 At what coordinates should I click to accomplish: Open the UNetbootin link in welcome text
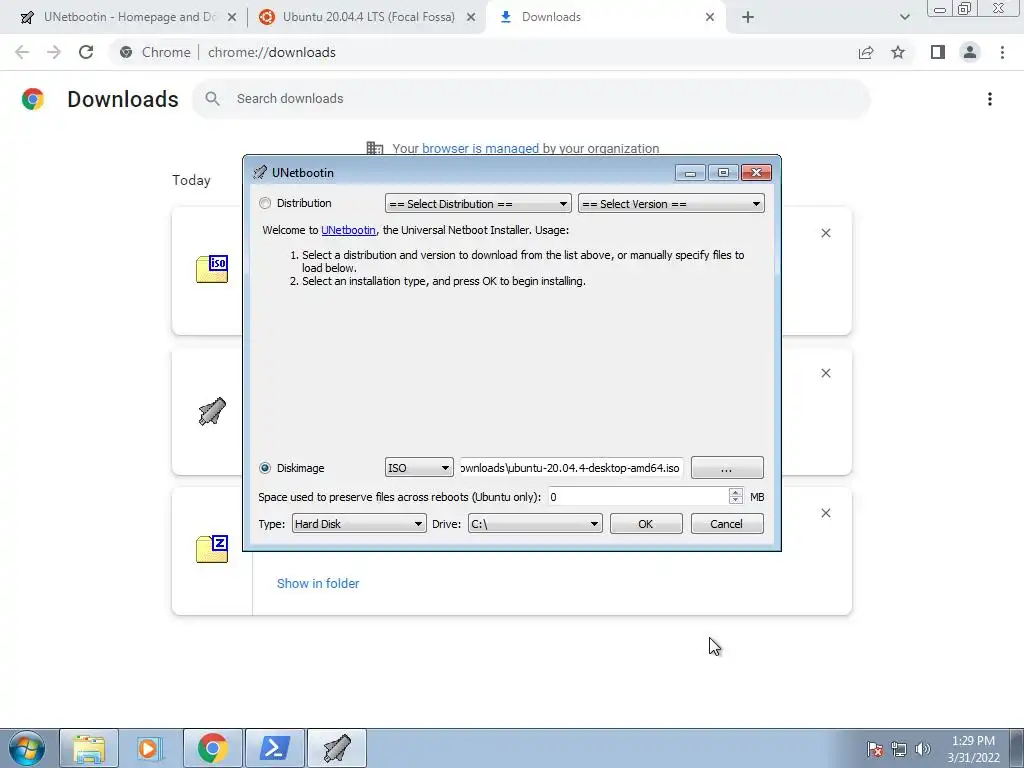coord(348,230)
